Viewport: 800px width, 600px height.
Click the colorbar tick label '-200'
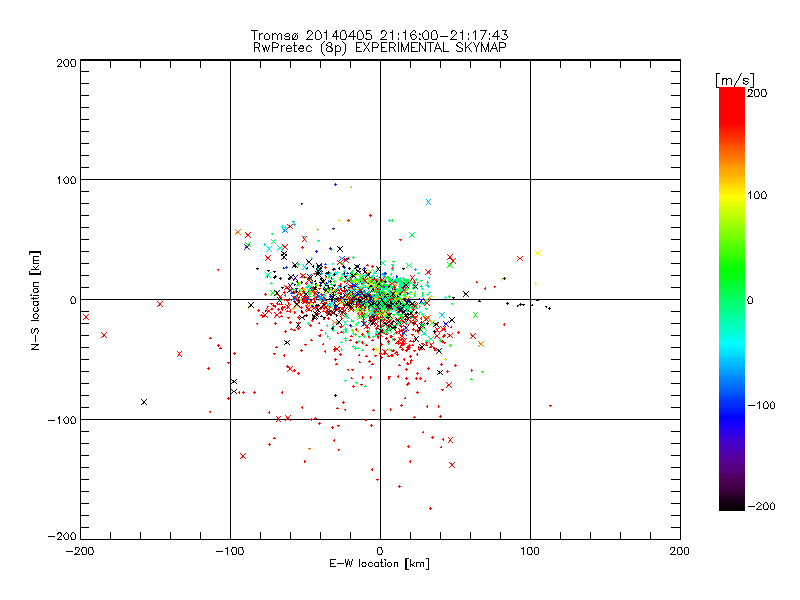pyautogui.click(x=761, y=506)
